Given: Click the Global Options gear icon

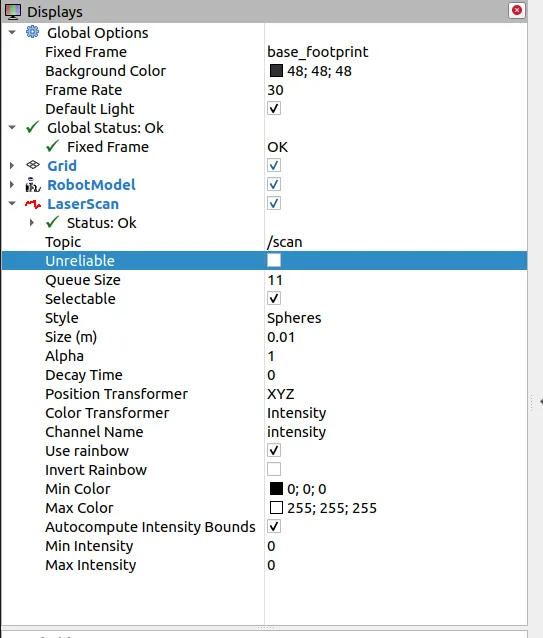Looking at the screenshot, I should point(33,32).
